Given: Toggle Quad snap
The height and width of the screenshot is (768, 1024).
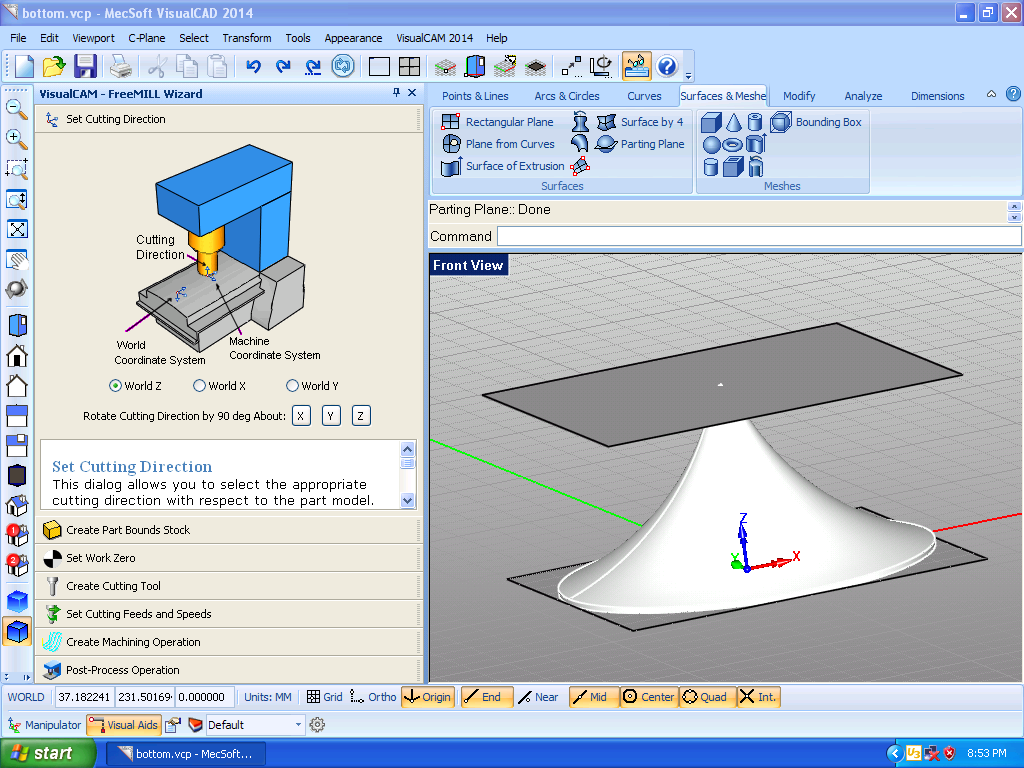Looking at the screenshot, I should (706, 697).
